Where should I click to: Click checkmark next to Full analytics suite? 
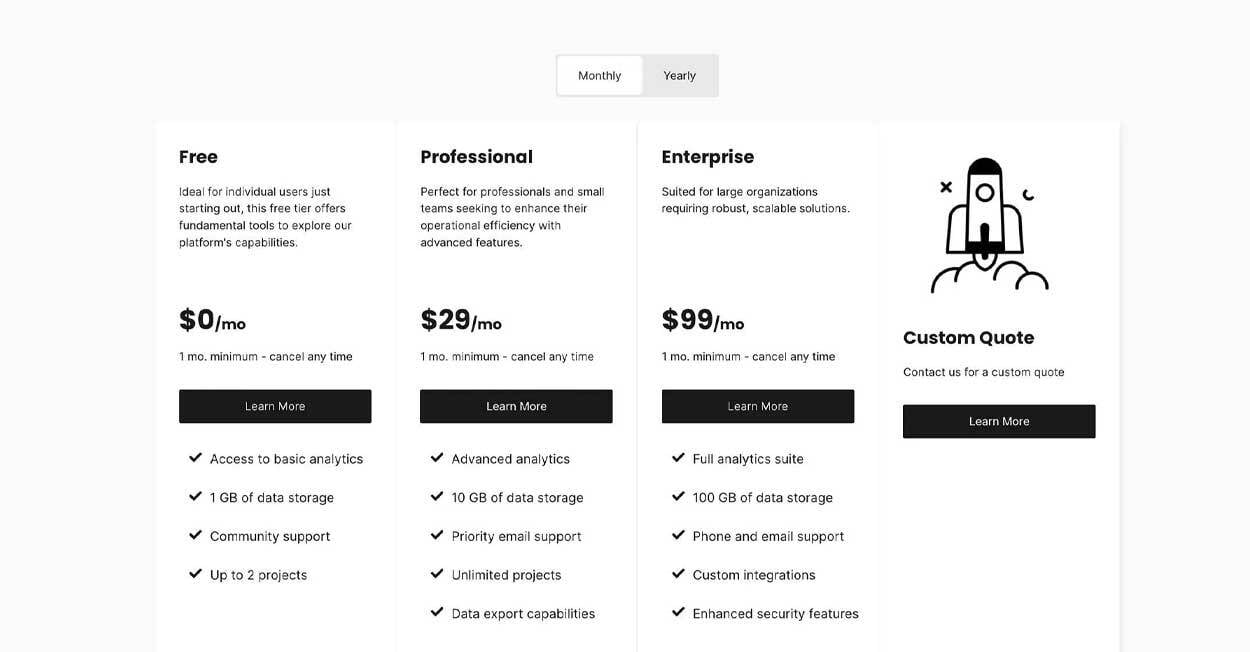(678, 458)
